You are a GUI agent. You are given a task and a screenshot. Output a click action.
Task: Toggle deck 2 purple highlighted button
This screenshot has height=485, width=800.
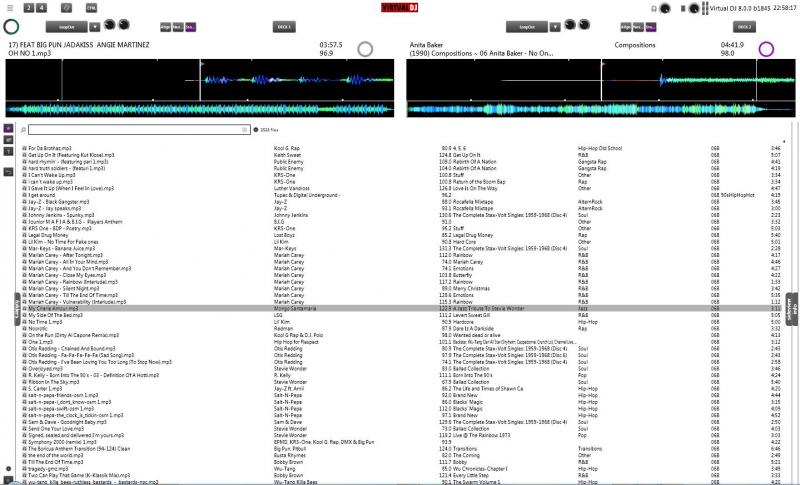(651, 27)
